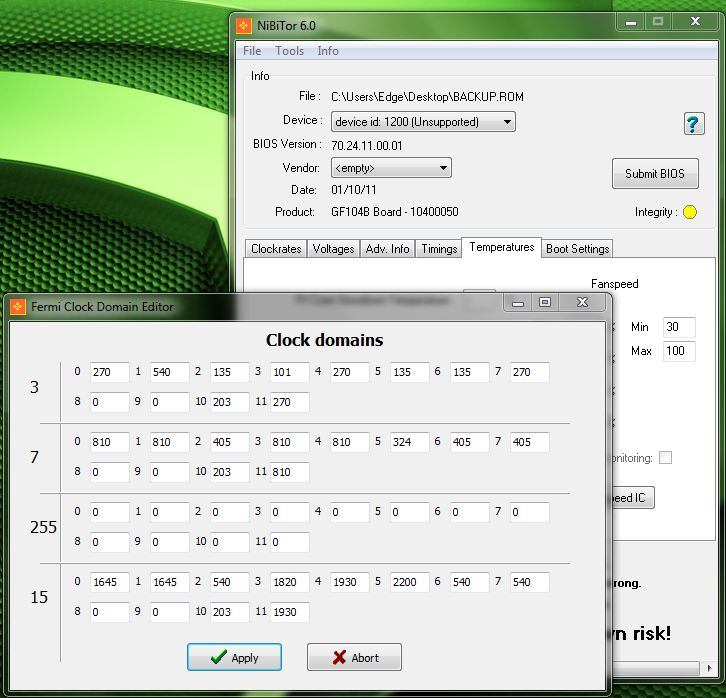Open the Tools menu
726x698 pixels.
(x=289, y=51)
